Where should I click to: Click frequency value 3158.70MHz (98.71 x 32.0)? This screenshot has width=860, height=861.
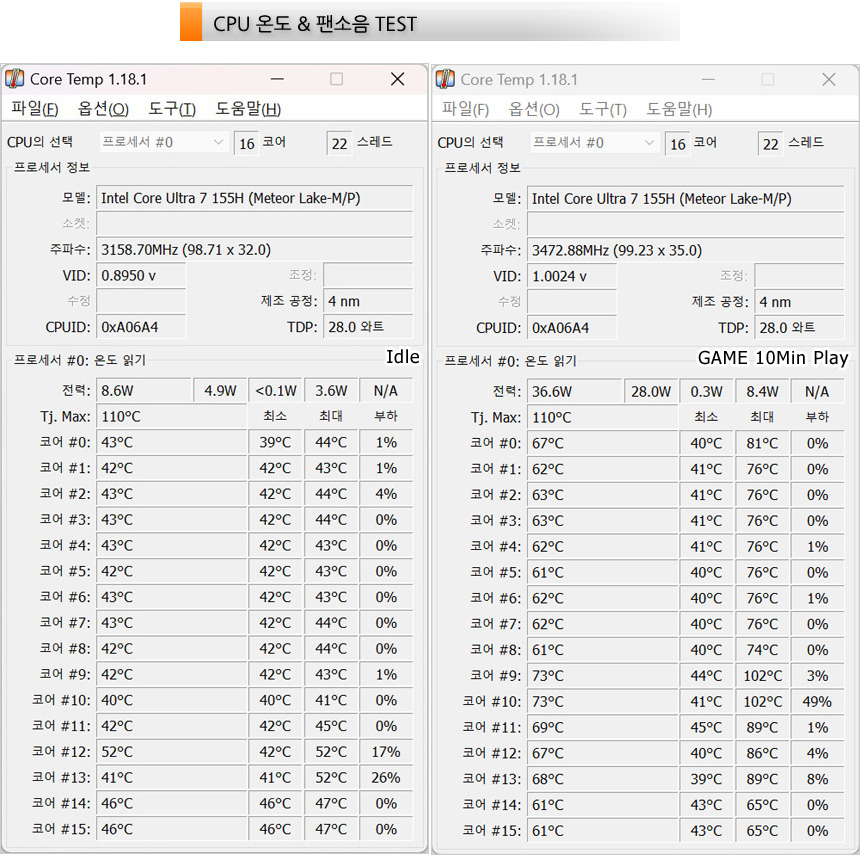pyautogui.click(x=254, y=250)
